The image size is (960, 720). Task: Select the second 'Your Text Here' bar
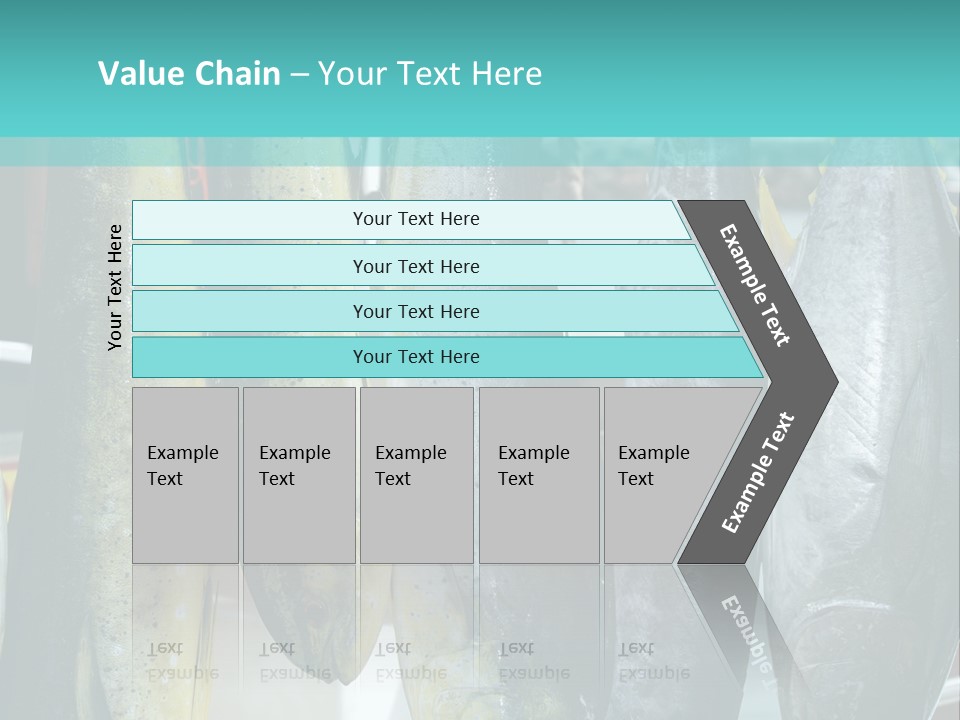tap(415, 266)
